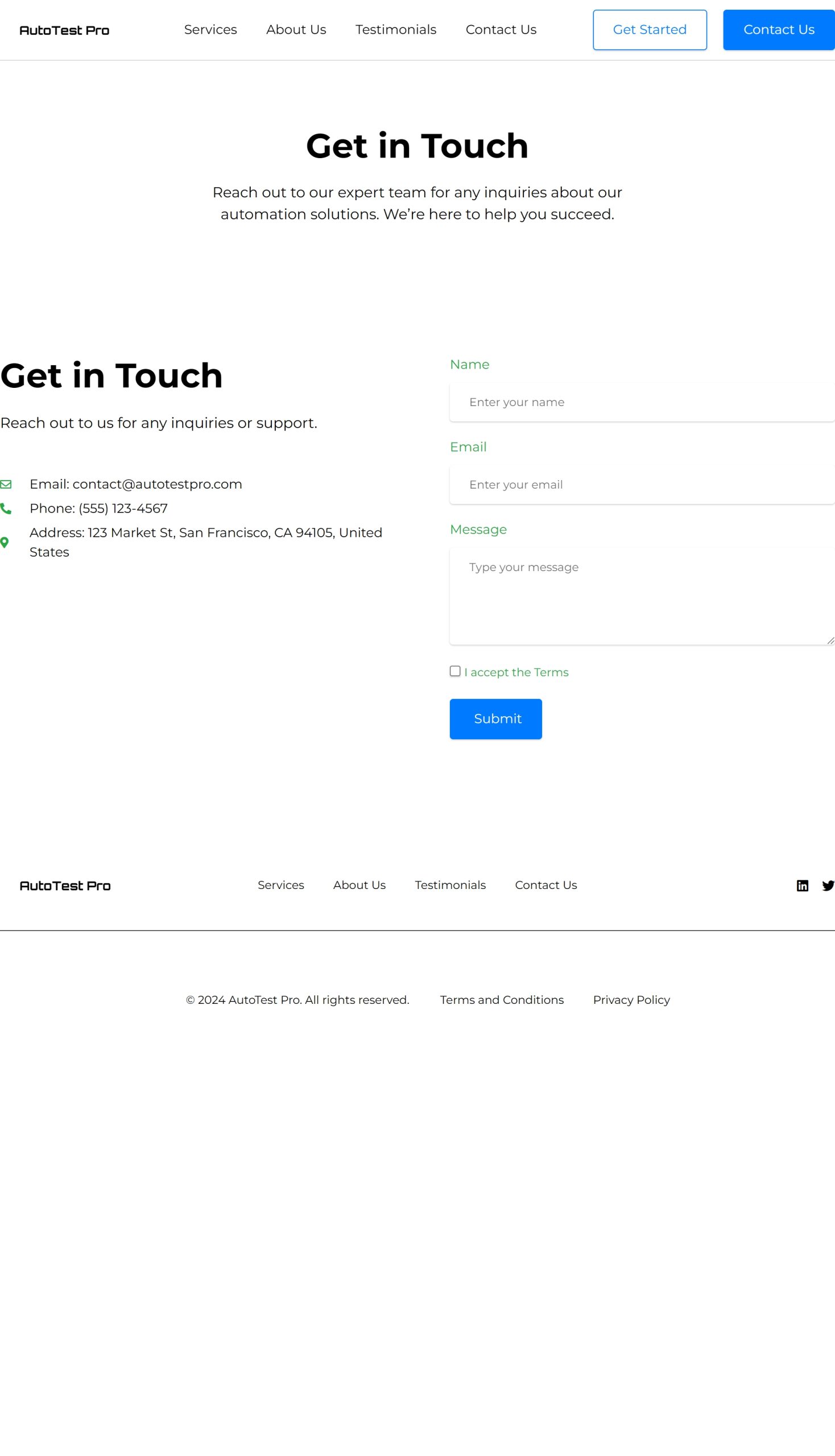835x1456 pixels.
Task: Click the AutoTest Pro header logo
Action: point(64,30)
